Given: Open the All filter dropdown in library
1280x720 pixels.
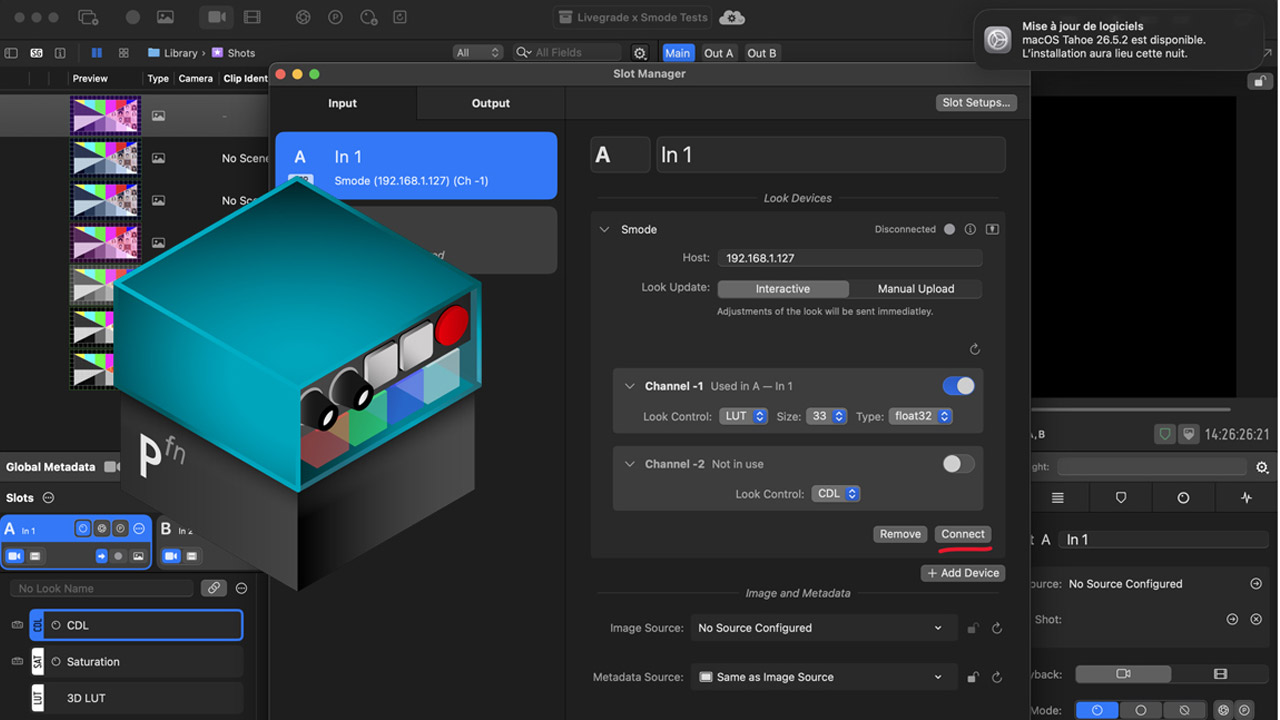Looking at the screenshot, I should tap(477, 53).
